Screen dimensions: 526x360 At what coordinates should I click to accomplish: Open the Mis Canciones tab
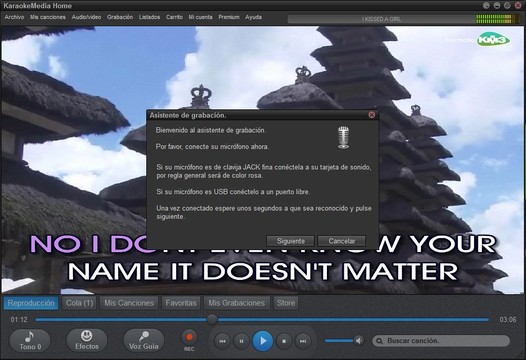click(129, 303)
